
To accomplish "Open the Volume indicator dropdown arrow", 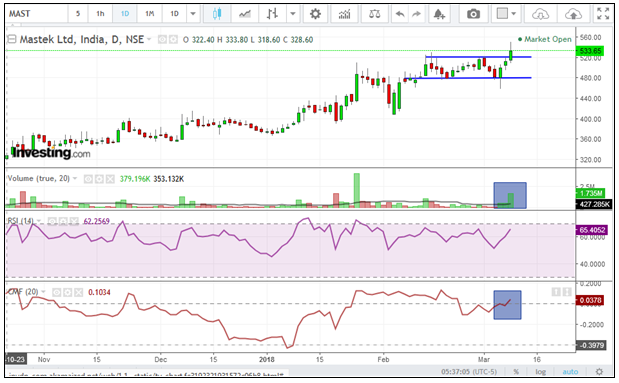I will tap(75, 178).
